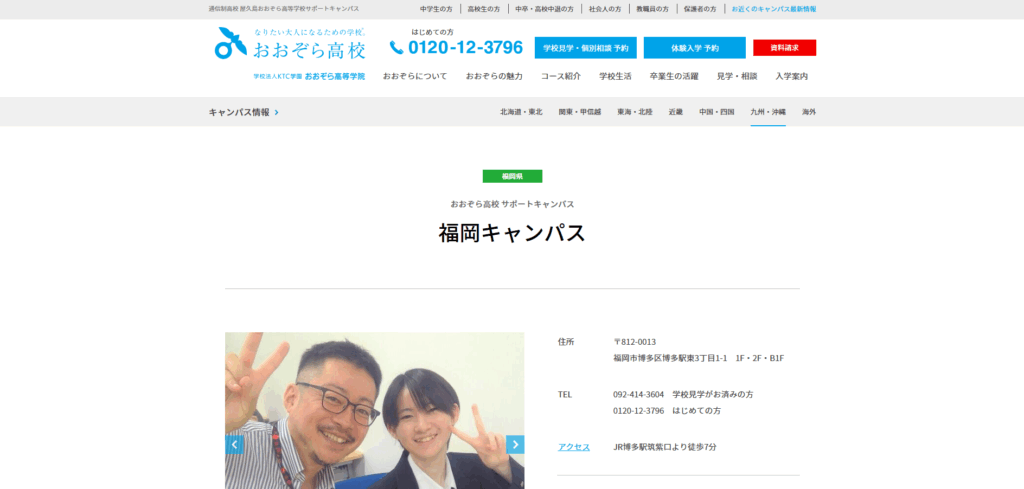Click the 中学生の方 top link
1024x489 pixels.
pos(436,8)
